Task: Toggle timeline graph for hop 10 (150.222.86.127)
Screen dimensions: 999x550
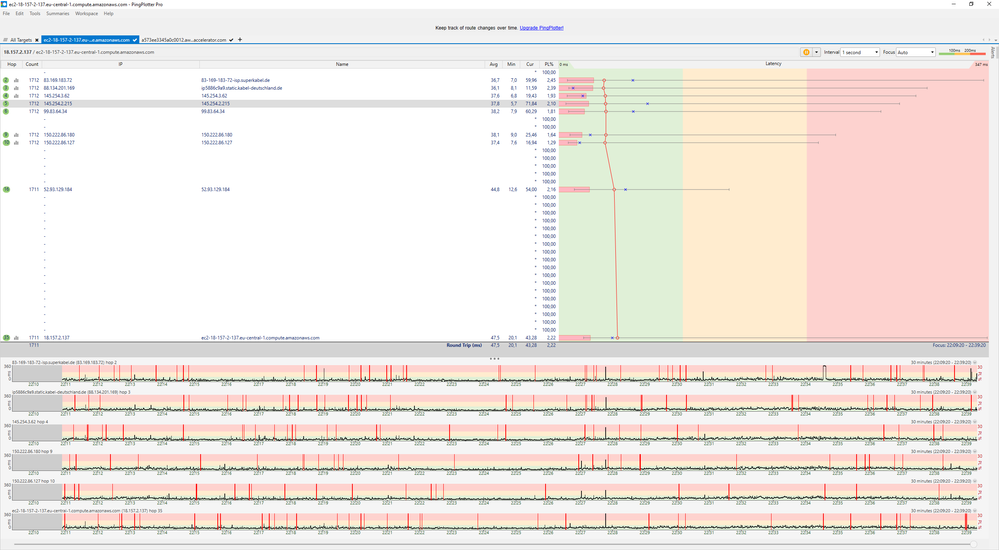Action: [x=16, y=143]
